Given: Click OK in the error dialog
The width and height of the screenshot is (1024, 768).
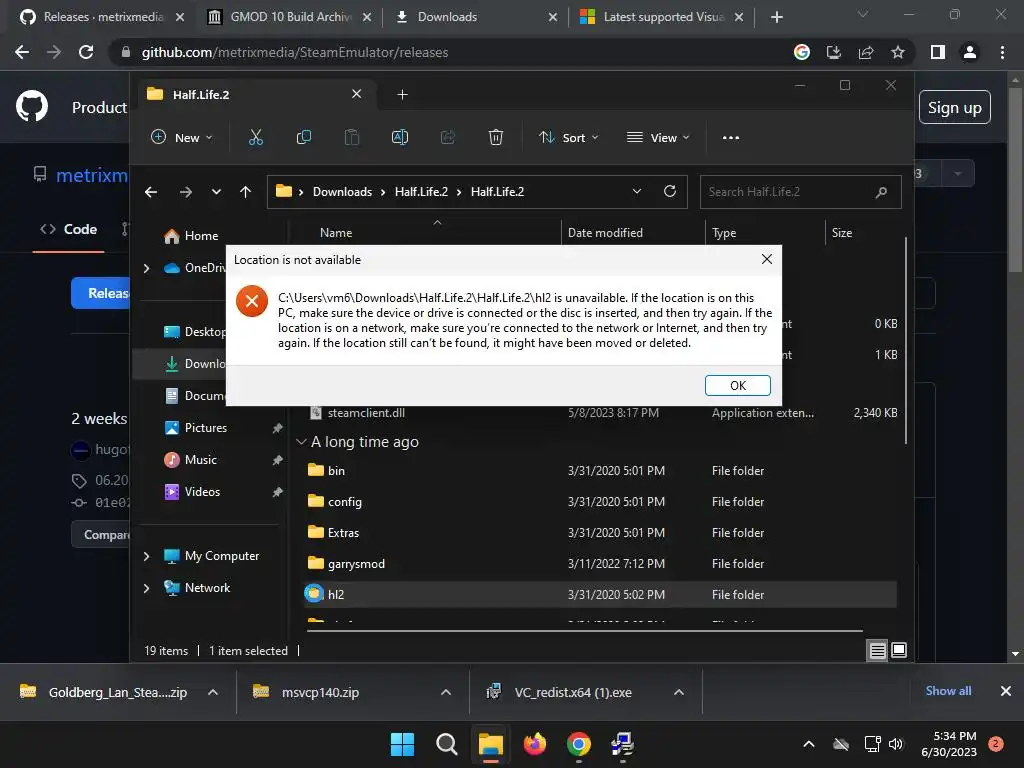Looking at the screenshot, I should (737, 385).
